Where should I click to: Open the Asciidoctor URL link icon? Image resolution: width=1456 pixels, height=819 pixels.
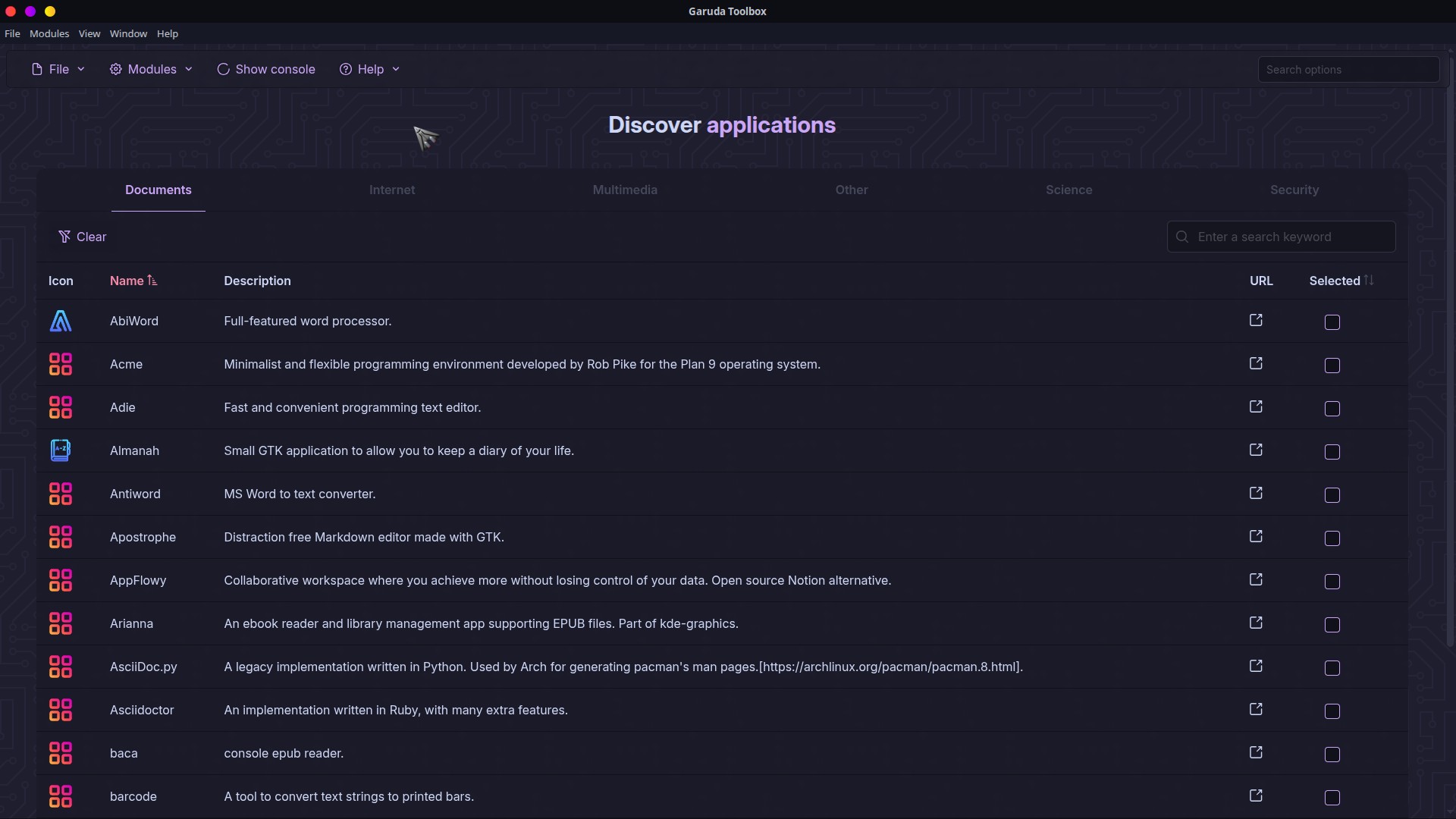click(1256, 709)
